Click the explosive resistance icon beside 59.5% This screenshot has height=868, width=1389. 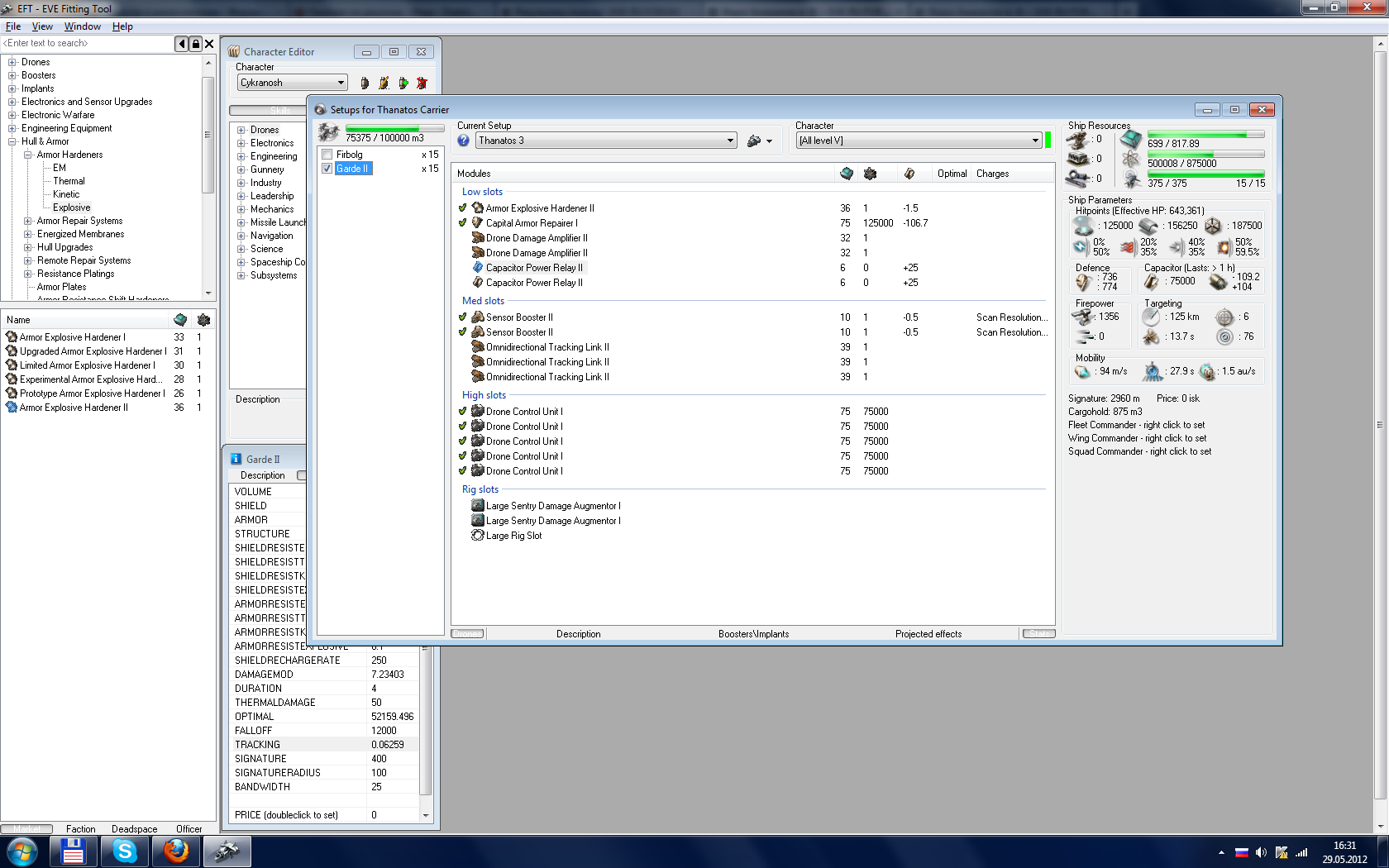tap(1224, 247)
